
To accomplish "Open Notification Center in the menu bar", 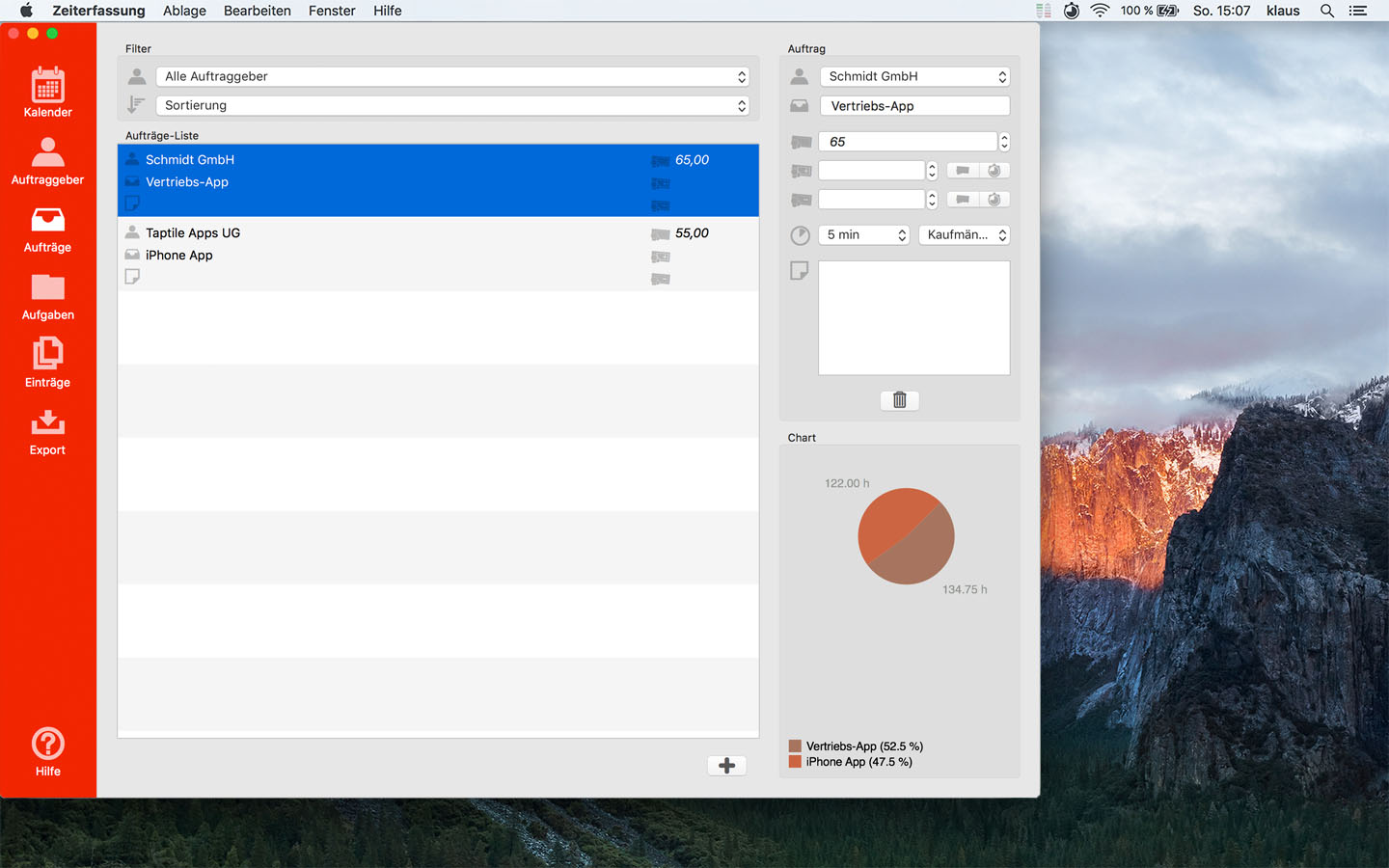I will click(x=1358, y=11).
